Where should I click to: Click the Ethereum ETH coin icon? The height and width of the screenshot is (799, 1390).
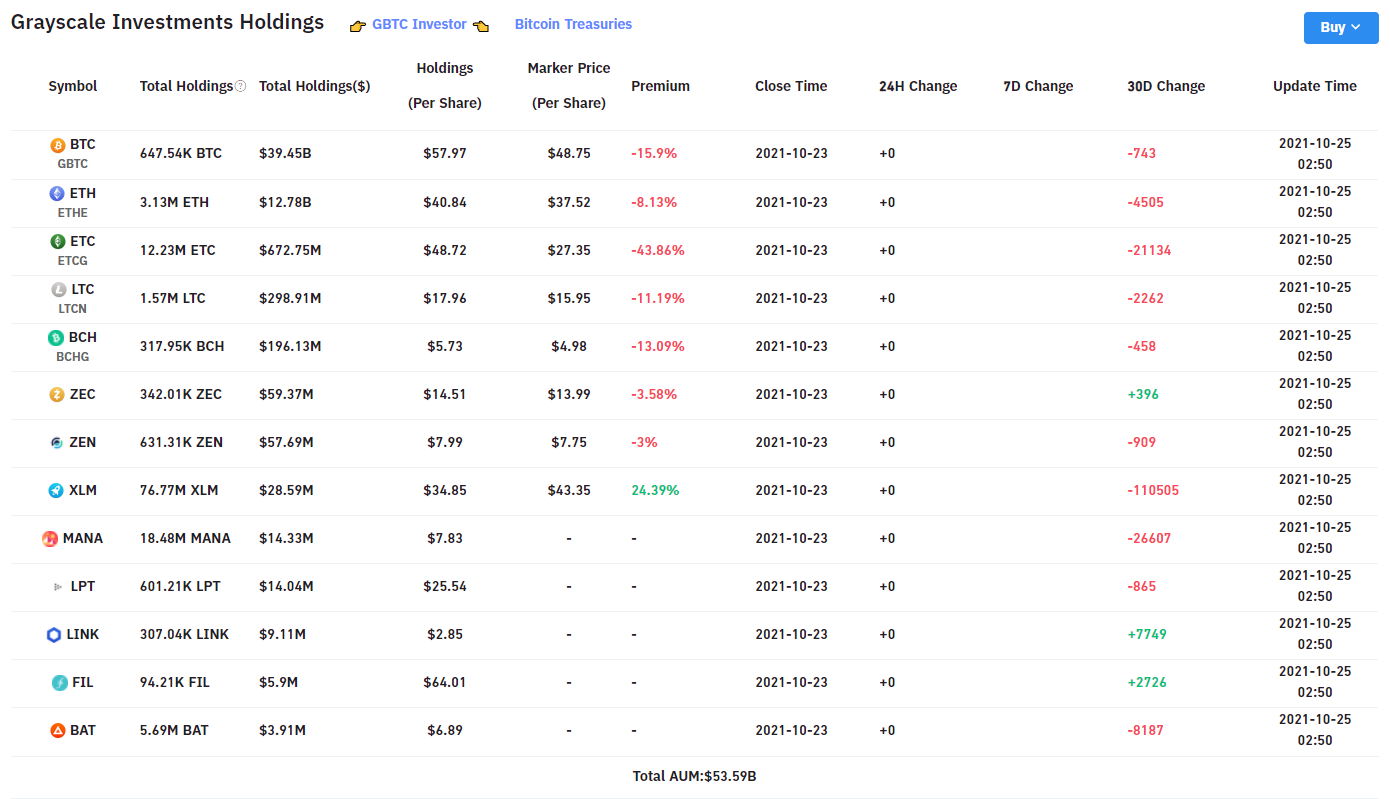pyautogui.click(x=57, y=193)
